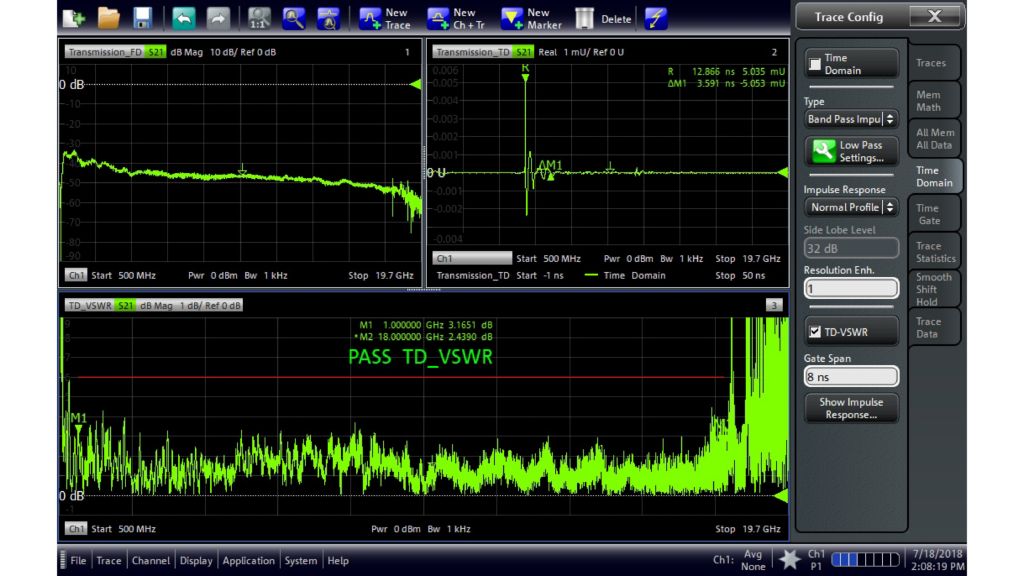Open the Channel menu in bottom bar
The width and height of the screenshot is (1024, 576).
click(x=150, y=561)
